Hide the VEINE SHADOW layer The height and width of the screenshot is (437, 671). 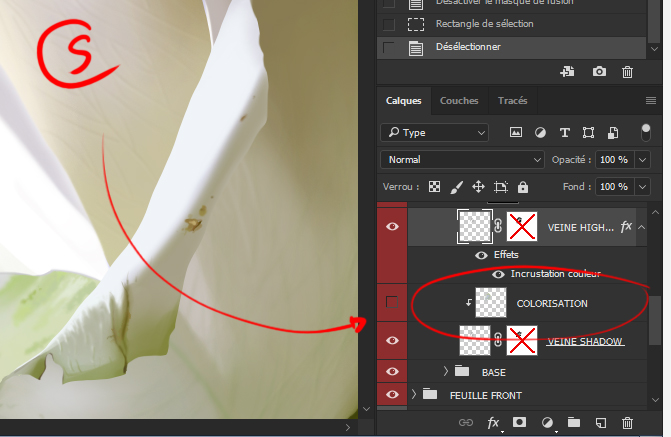coord(392,341)
